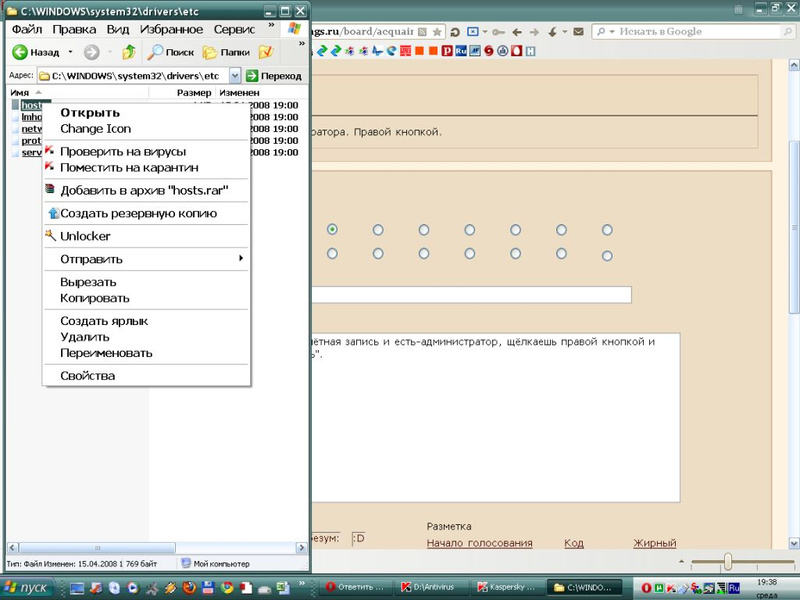The width and height of the screenshot is (800, 600).
Task: Go up one folder level icon
Action: pos(128,52)
